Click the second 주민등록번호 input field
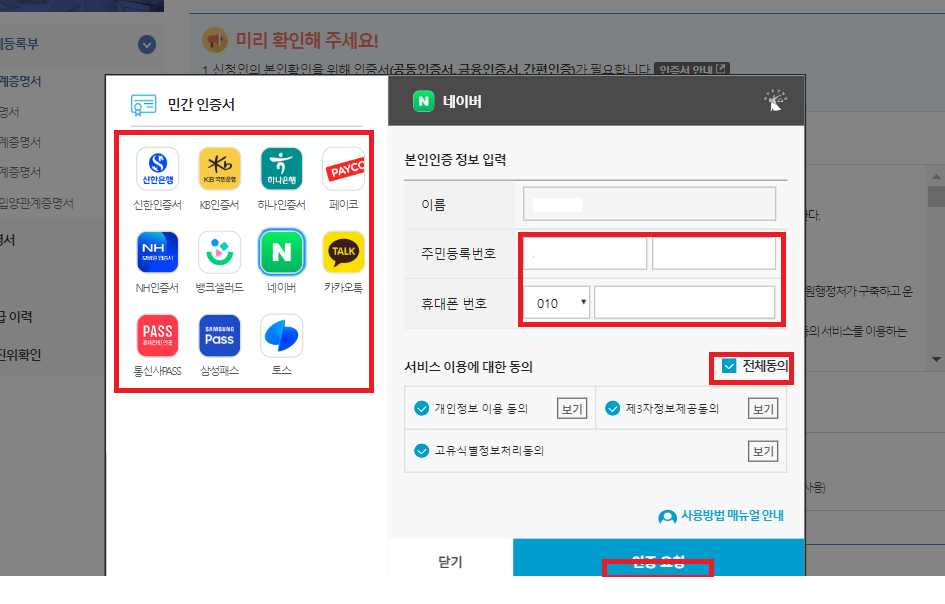945x604 pixels. 714,253
